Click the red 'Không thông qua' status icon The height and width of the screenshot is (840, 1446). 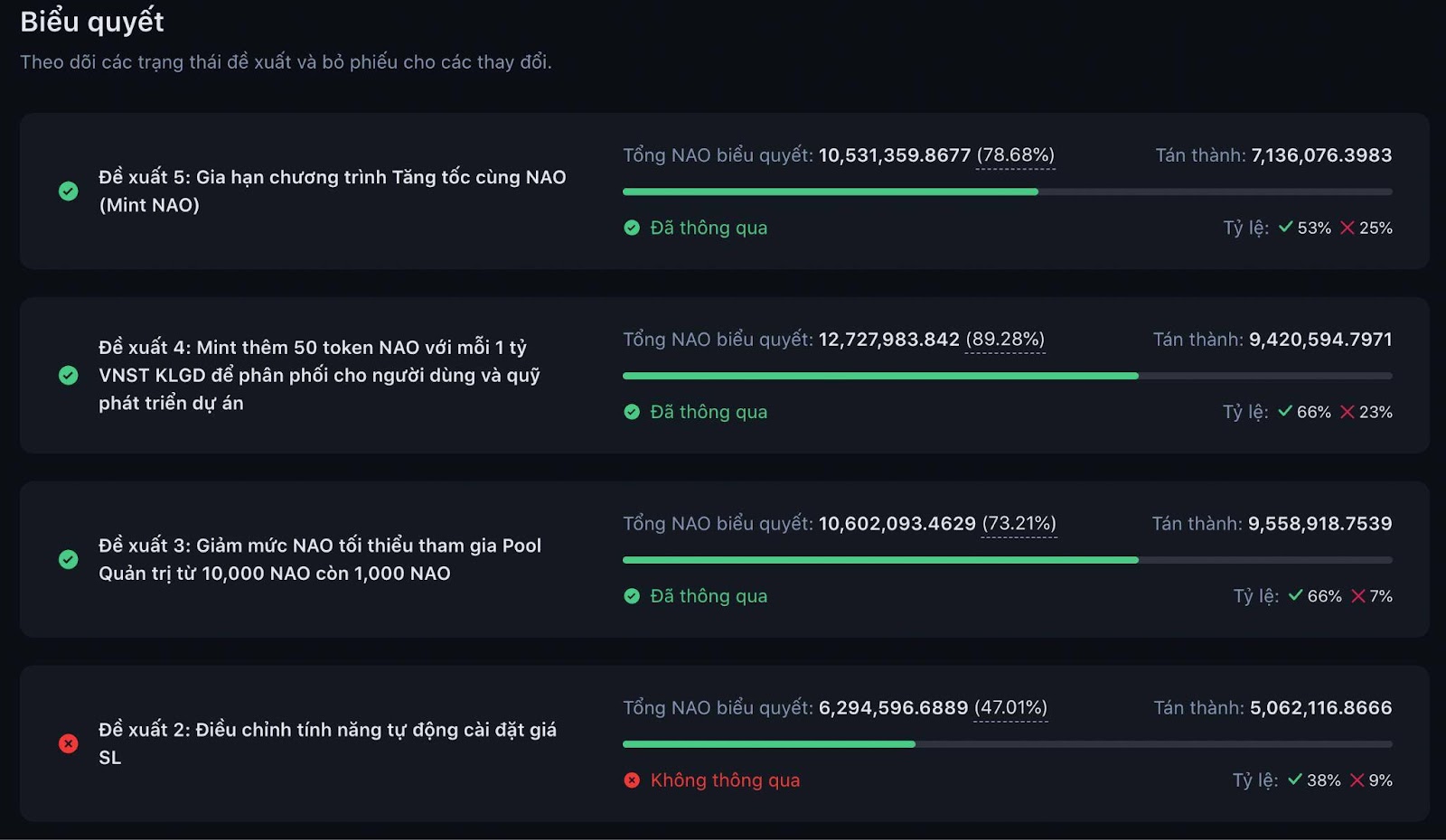click(x=632, y=780)
